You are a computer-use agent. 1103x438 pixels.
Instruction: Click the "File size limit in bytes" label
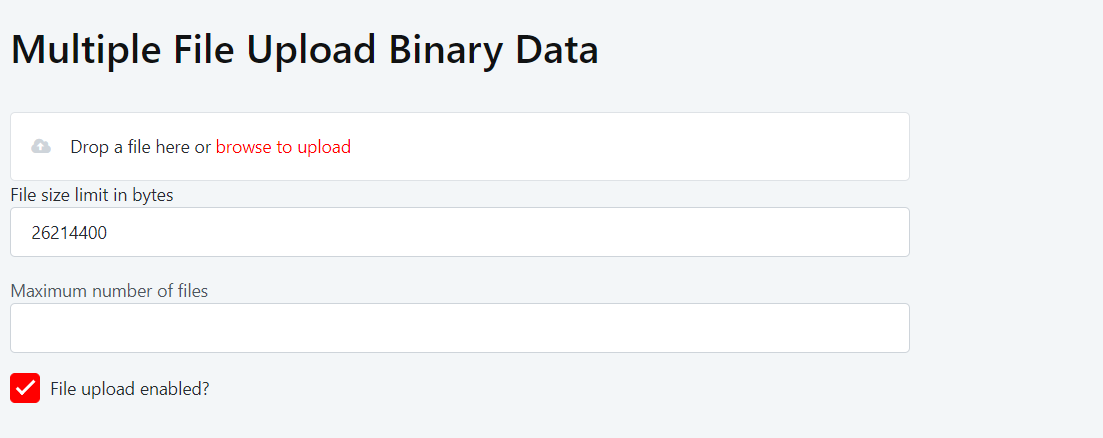pos(92,195)
